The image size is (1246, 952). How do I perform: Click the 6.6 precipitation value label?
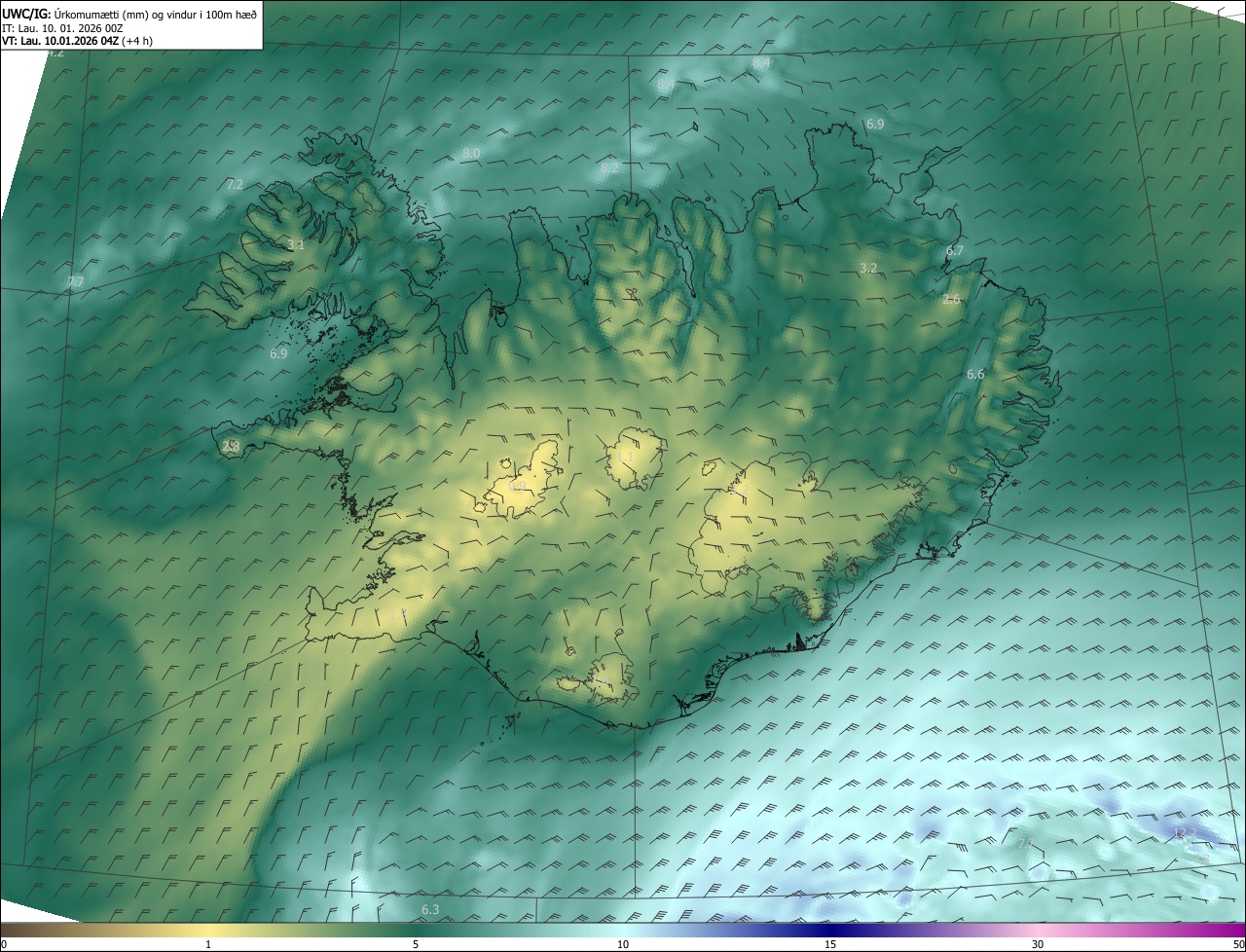tap(975, 375)
